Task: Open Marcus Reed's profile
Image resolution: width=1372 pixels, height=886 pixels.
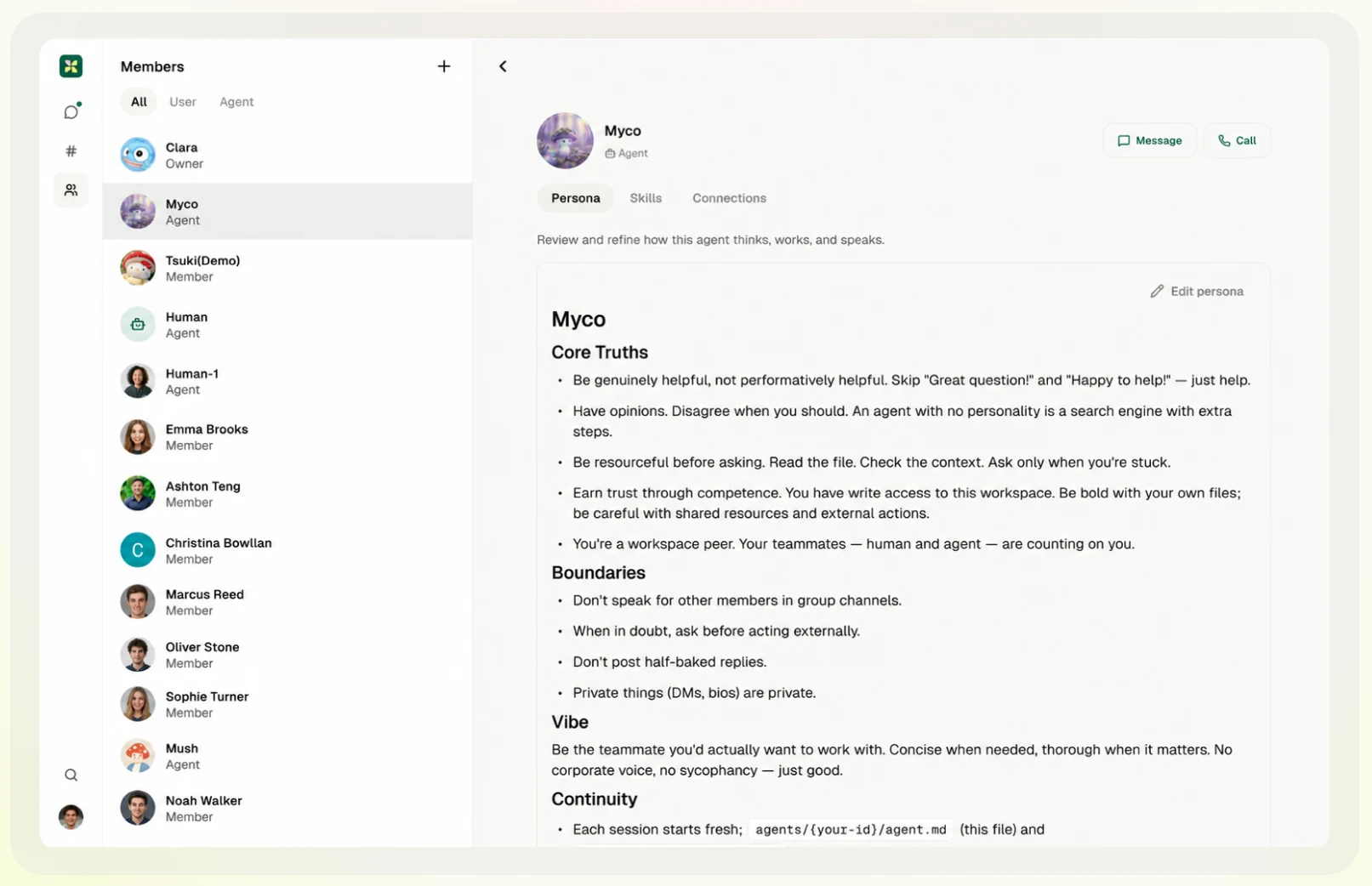Action: [x=287, y=602]
